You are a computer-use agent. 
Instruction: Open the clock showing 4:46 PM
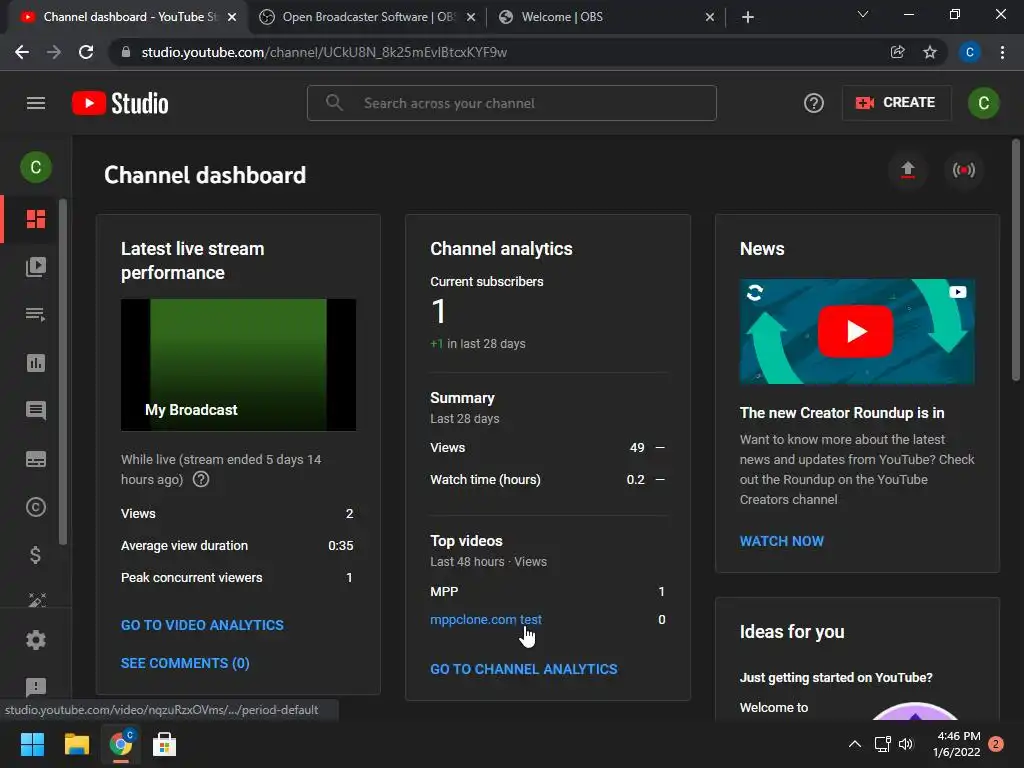pyautogui.click(x=958, y=744)
